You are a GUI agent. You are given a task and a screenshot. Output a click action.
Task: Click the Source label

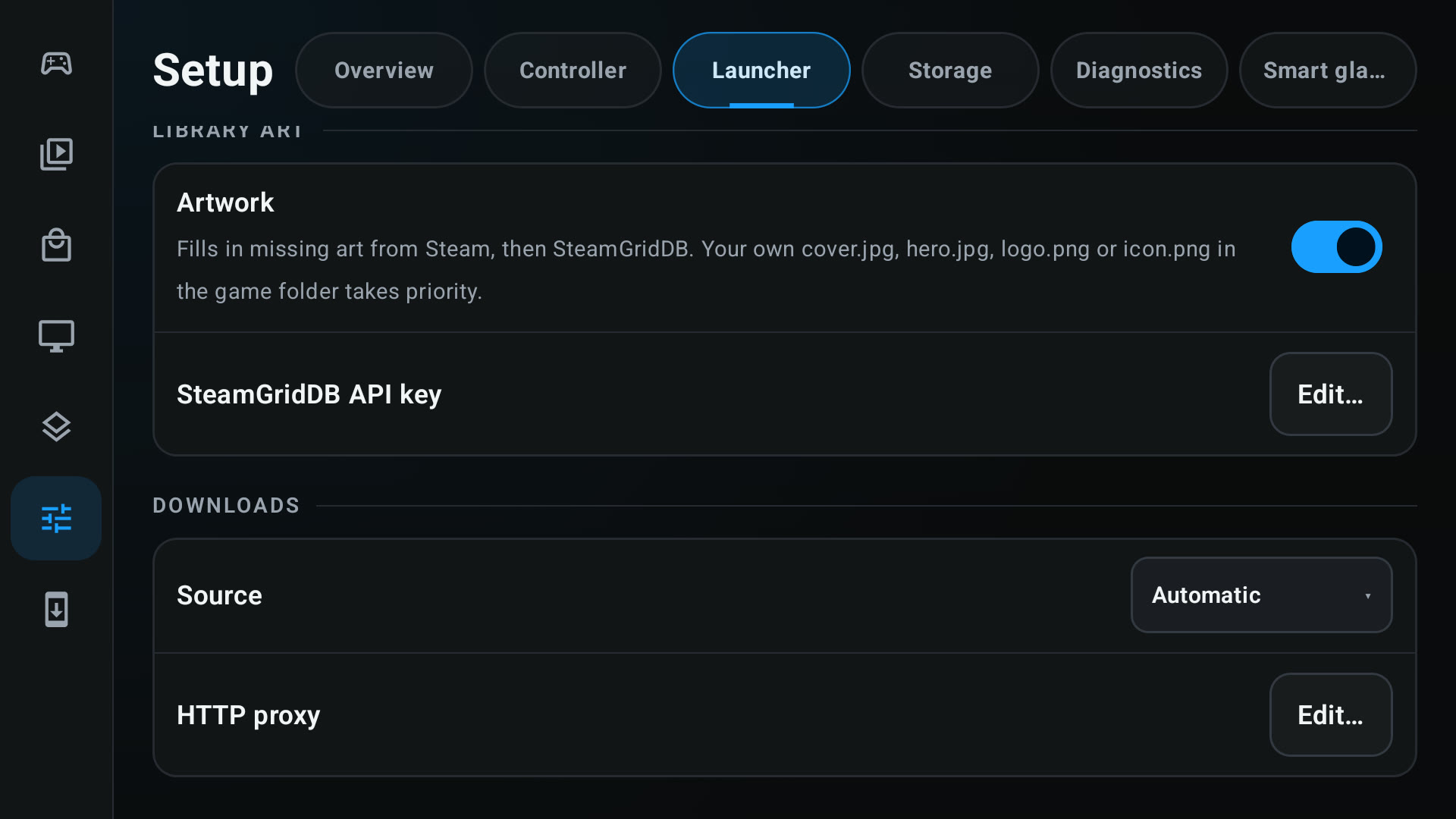(x=219, y=595)
